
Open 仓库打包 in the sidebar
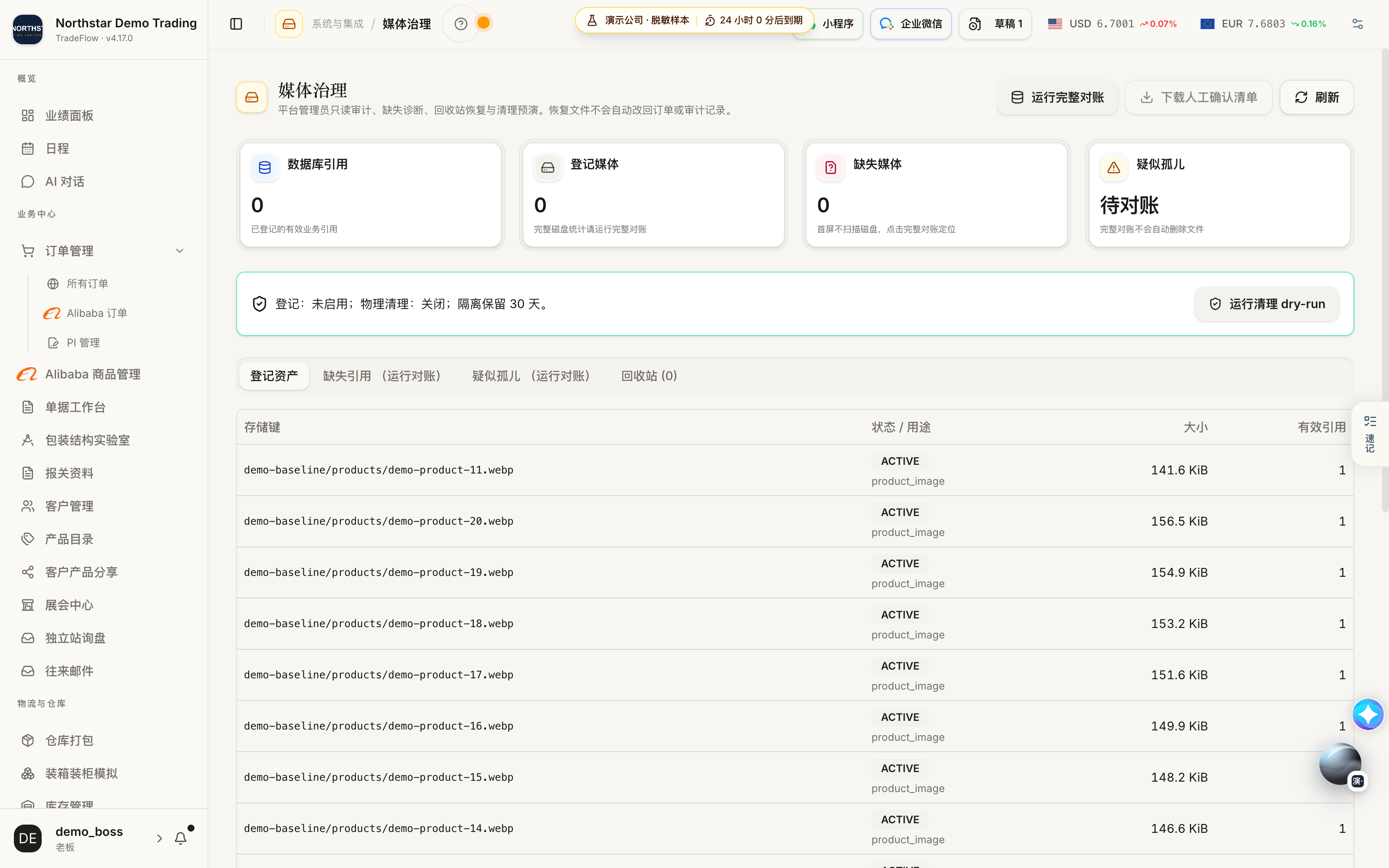click(103, 740)
